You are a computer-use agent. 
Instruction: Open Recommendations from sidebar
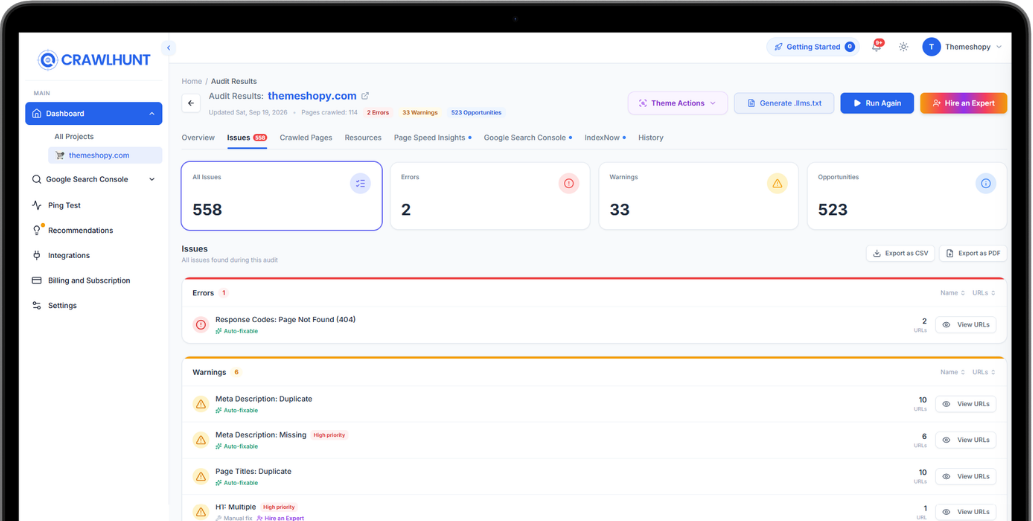80,231
